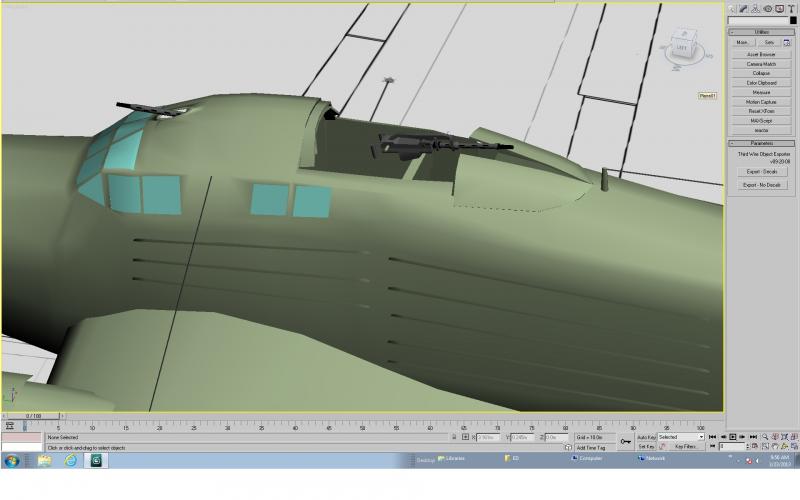
Task: Toggle absolute transform type-in mode
Action: click(465, 437)
